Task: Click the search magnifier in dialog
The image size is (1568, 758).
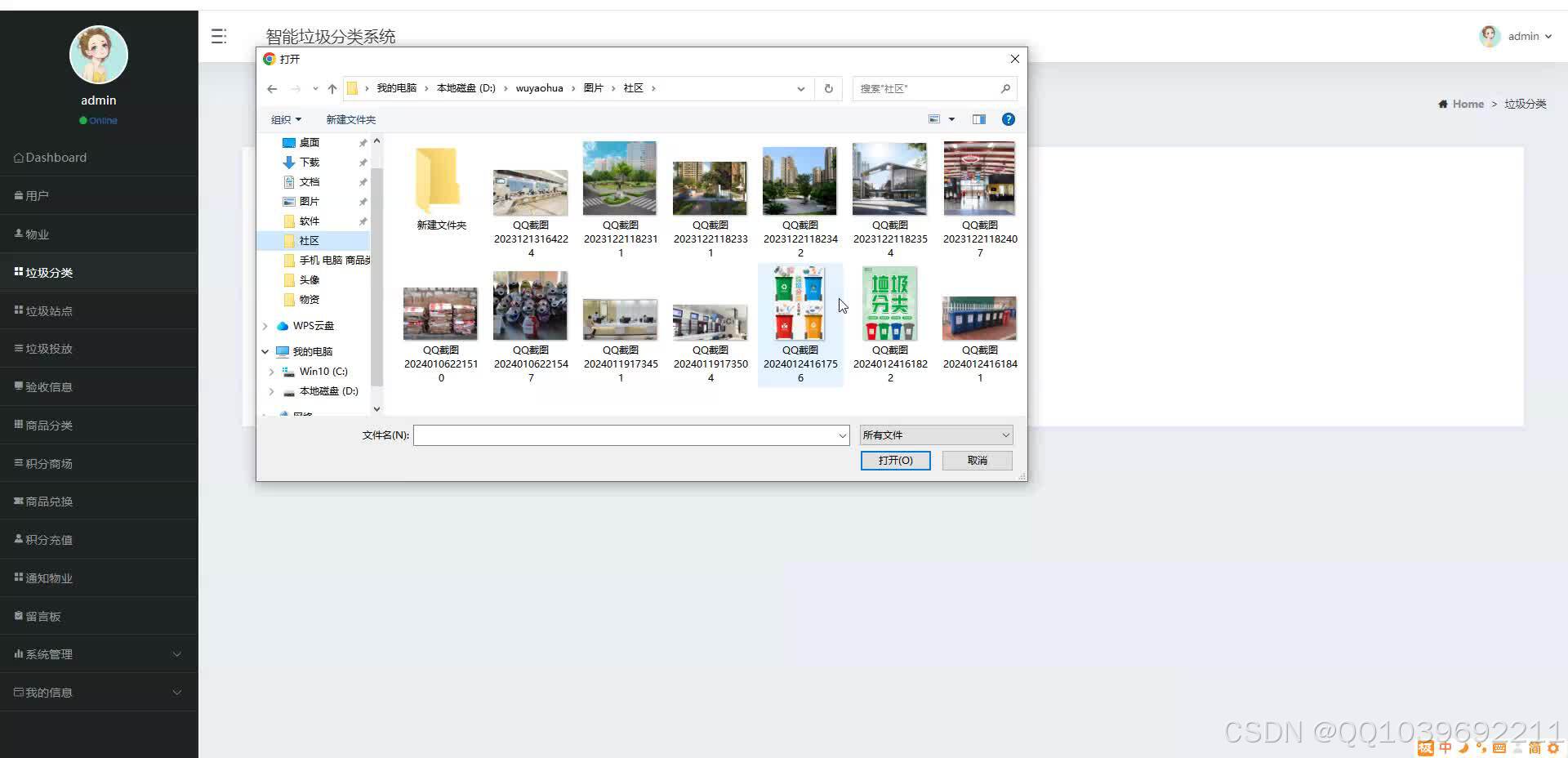Action: (x=1005, y=88)
